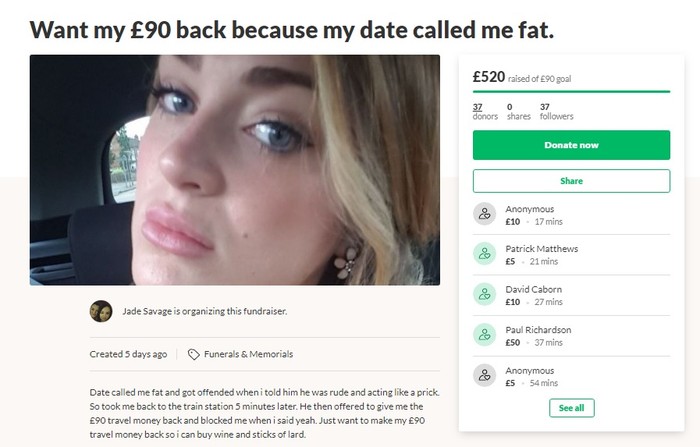Click the organizer's profile picture
Viewport: 700px width, 447px height.
[x=100, y=311]
